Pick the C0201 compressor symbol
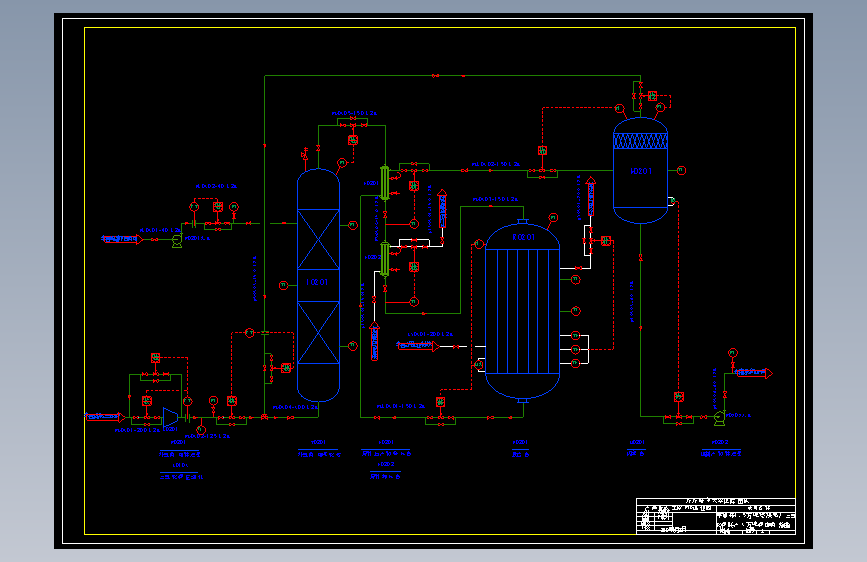This screenshot has width=867, height=562. point(170,417)
